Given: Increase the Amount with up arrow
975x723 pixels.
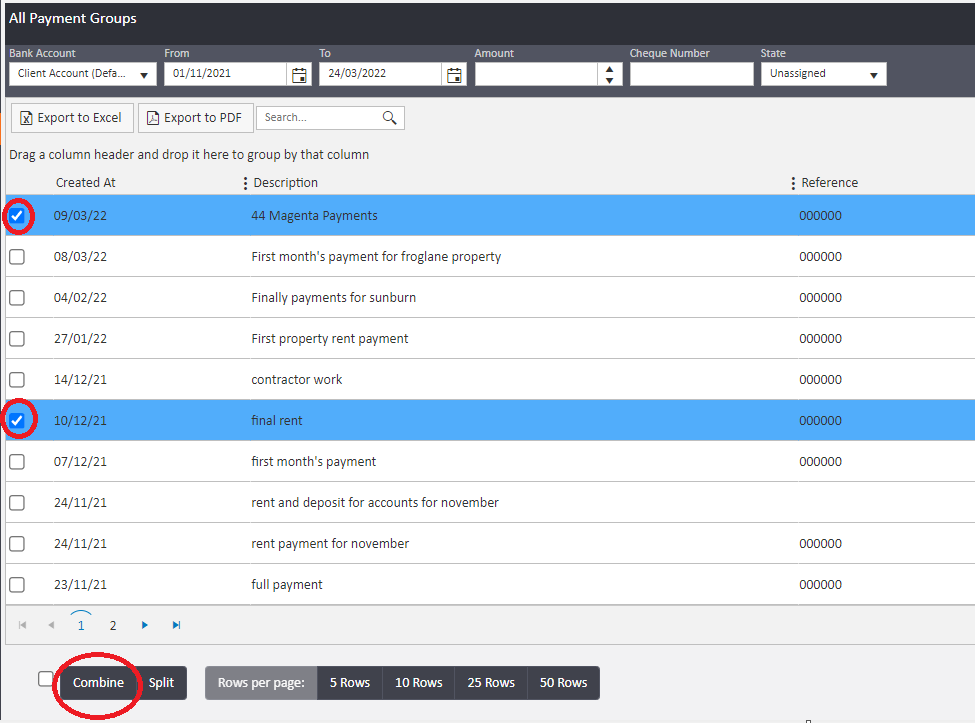Looking at the screenshot, I should click(609, 69).
